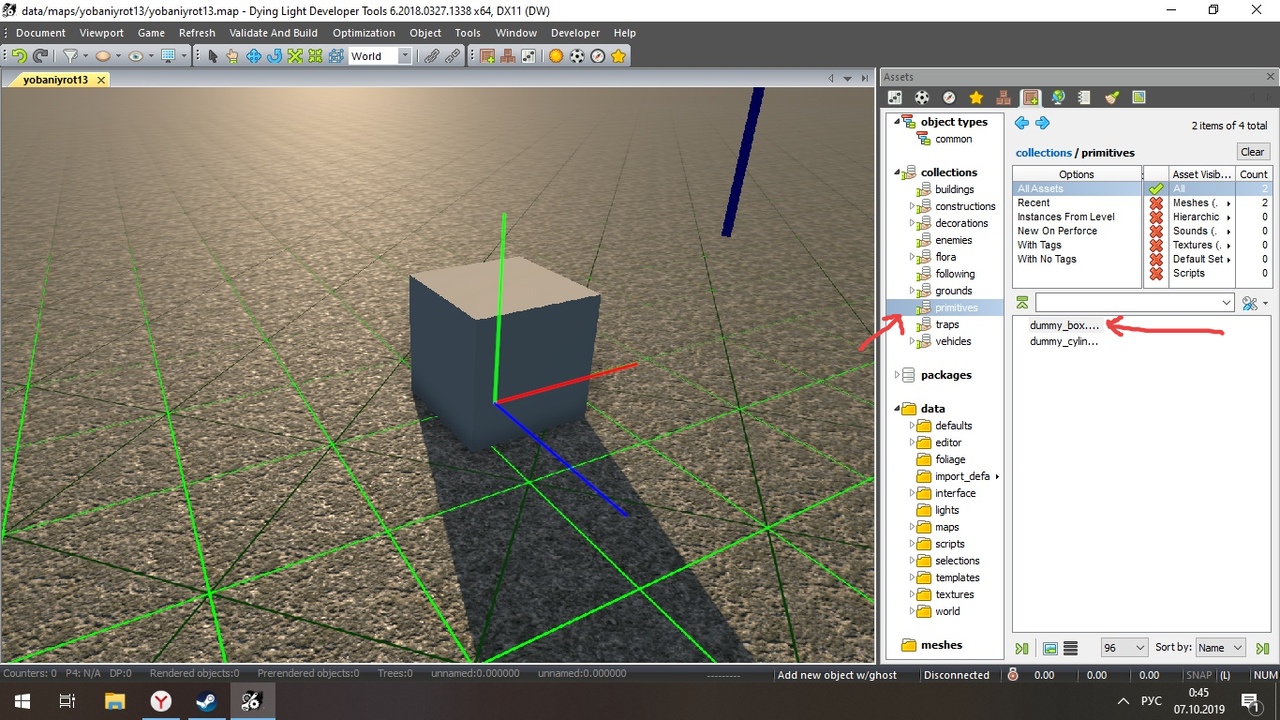
Task: Open the Assets panel globe tab
Action: coord(1057,97)
